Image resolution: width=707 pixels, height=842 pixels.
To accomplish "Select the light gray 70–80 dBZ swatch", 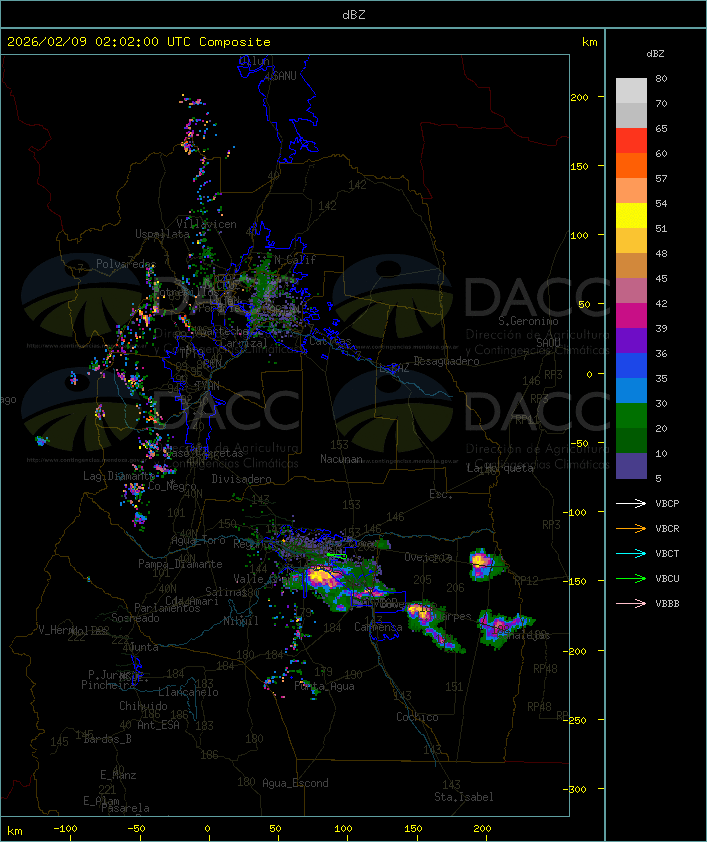I will [631, 91].
